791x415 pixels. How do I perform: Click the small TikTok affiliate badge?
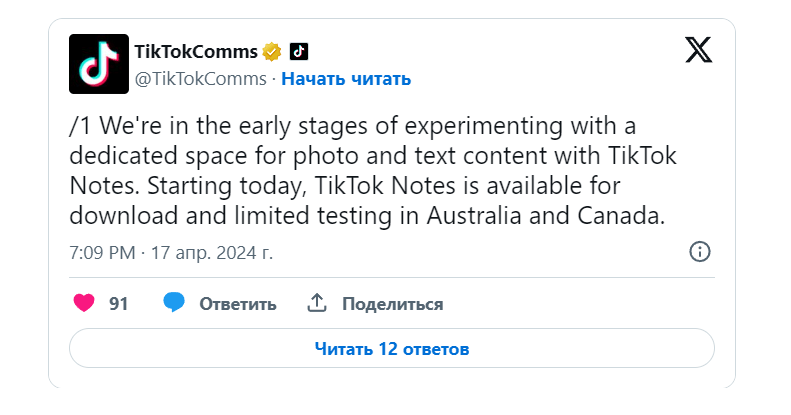tap(299, 52)
